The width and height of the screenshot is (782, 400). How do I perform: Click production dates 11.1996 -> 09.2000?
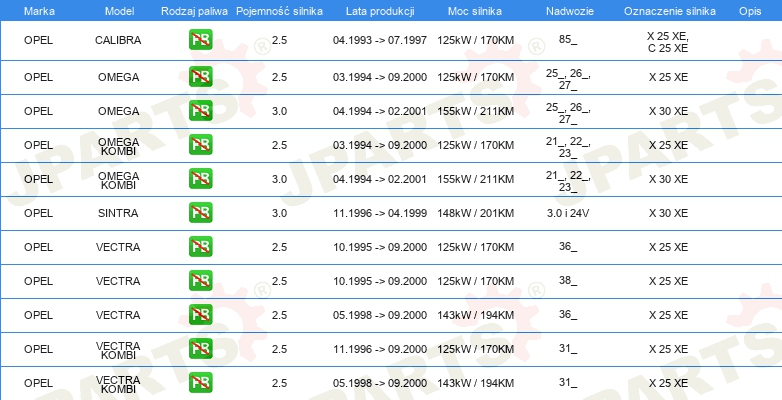coord(380,349)
